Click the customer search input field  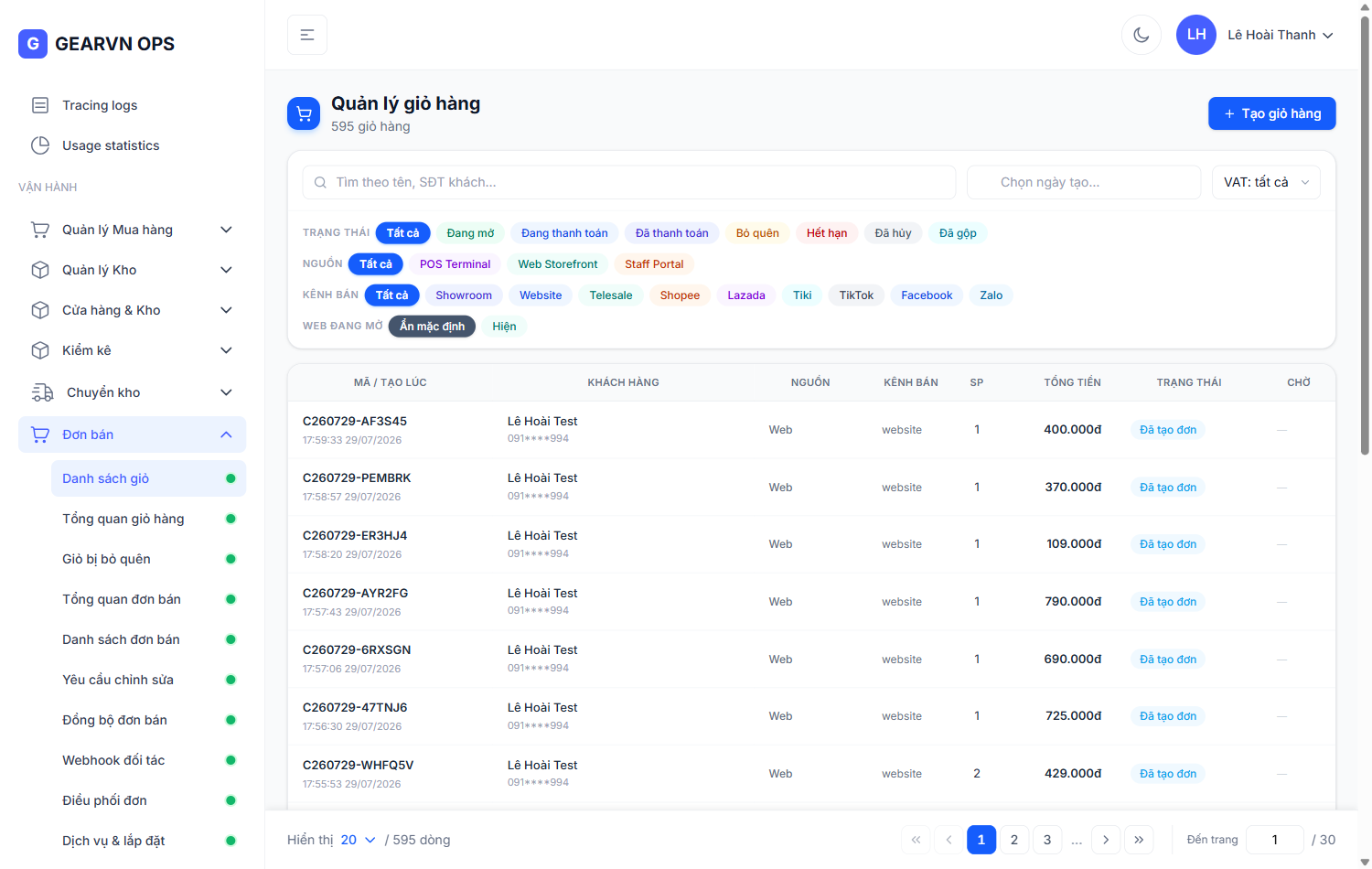(629, 182)
